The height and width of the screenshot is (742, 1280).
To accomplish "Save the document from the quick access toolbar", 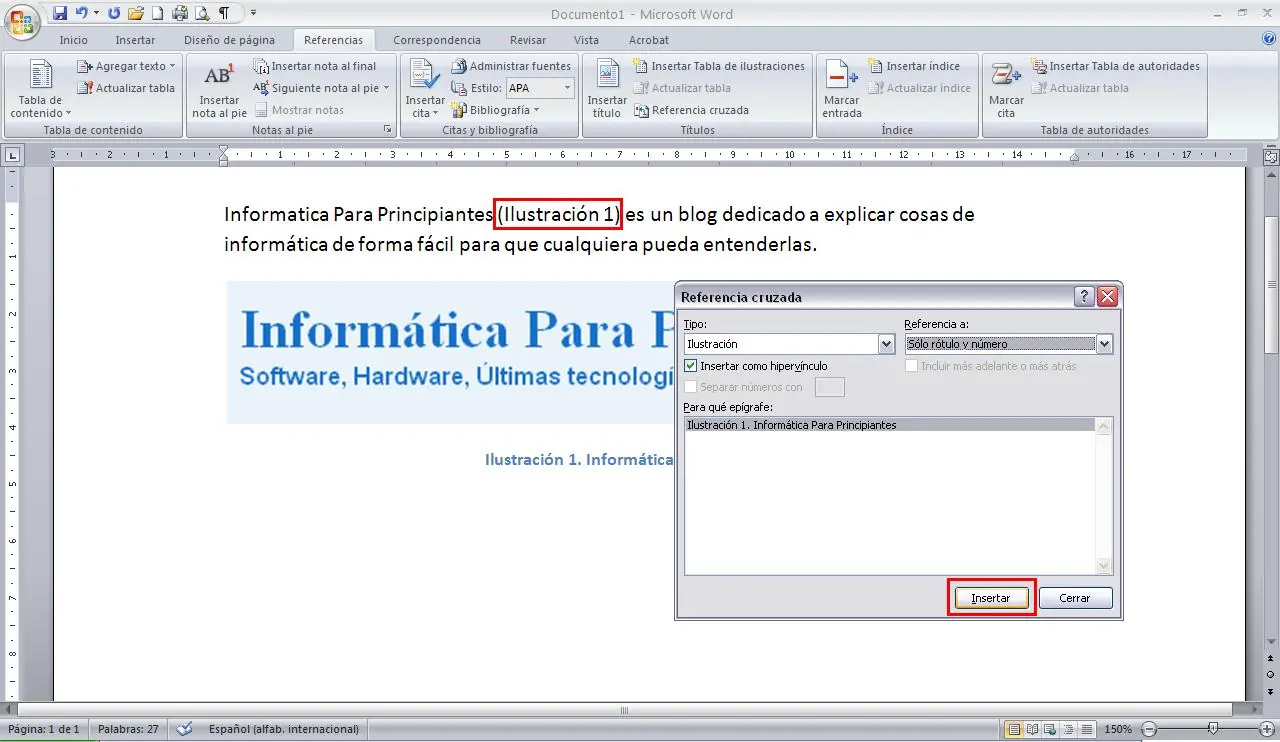I will pyautogui.click(x=60, y=13).
